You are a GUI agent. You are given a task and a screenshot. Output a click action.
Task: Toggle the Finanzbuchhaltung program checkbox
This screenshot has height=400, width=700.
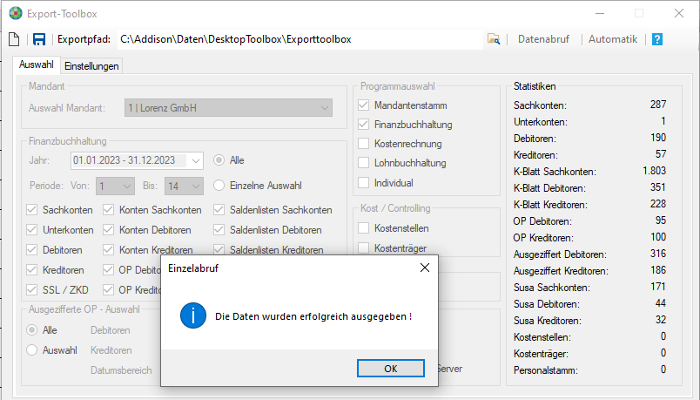coord(363,125)
